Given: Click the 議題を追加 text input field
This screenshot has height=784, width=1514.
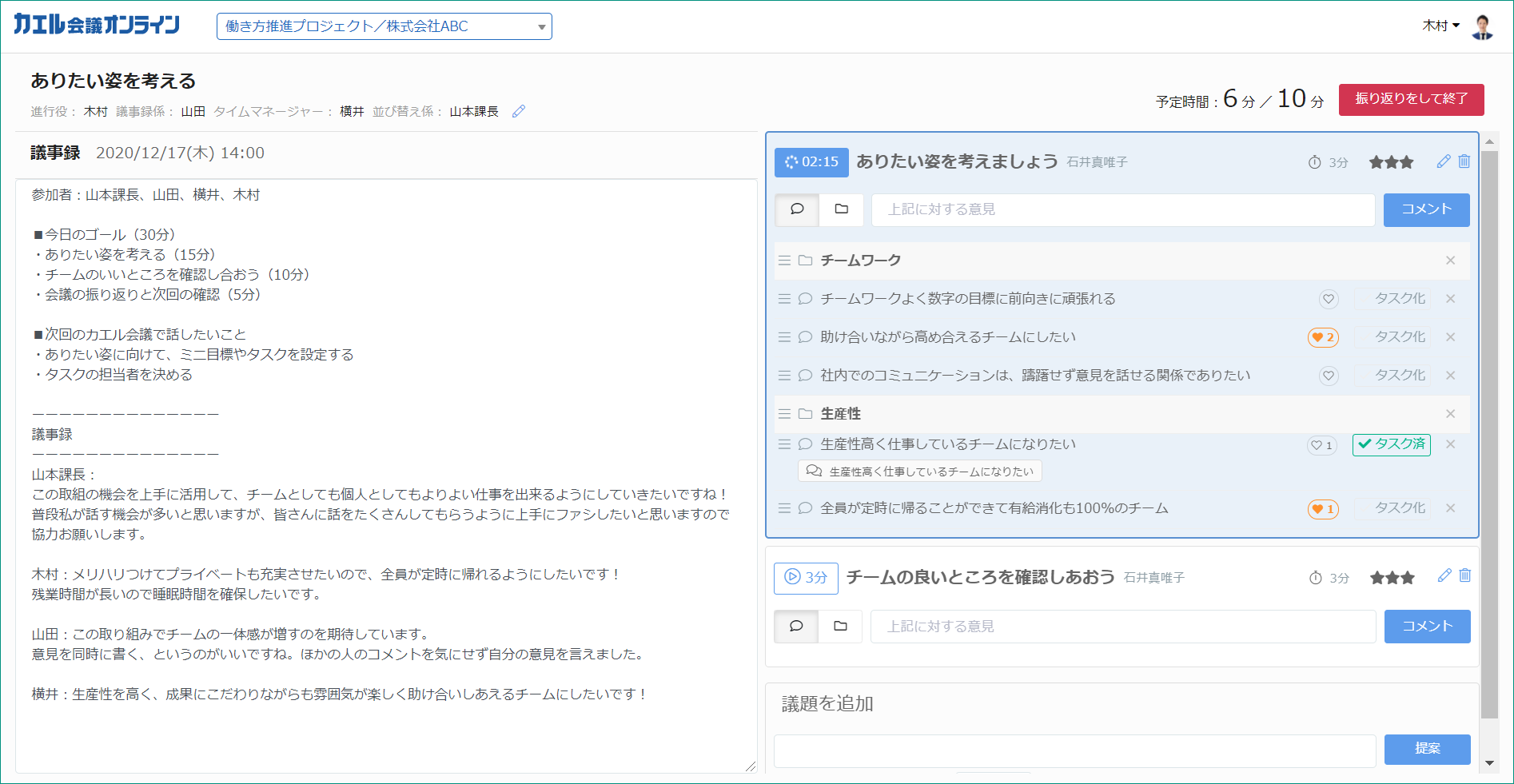Looking at the screenshot, I should click(x=1074, y=750).
